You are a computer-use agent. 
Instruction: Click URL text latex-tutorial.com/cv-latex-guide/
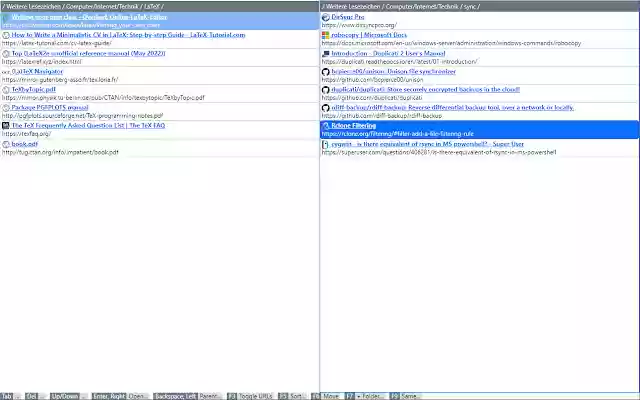57,43
